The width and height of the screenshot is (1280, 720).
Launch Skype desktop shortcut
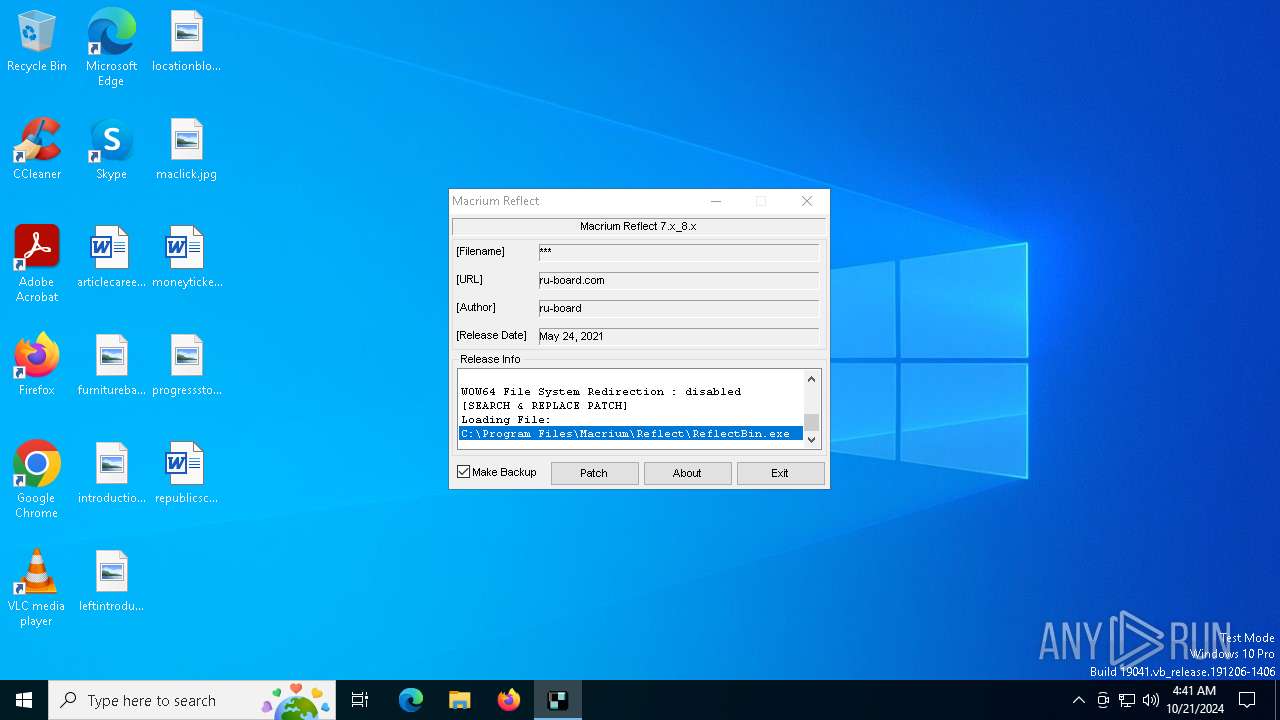[111, 150]
